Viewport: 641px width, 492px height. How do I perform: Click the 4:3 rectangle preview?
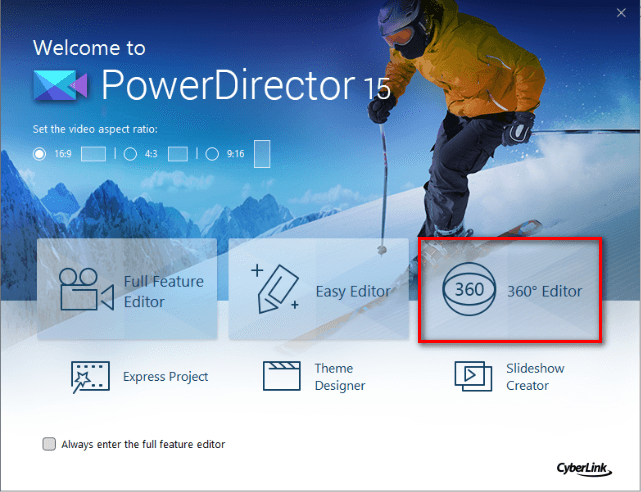178,154
